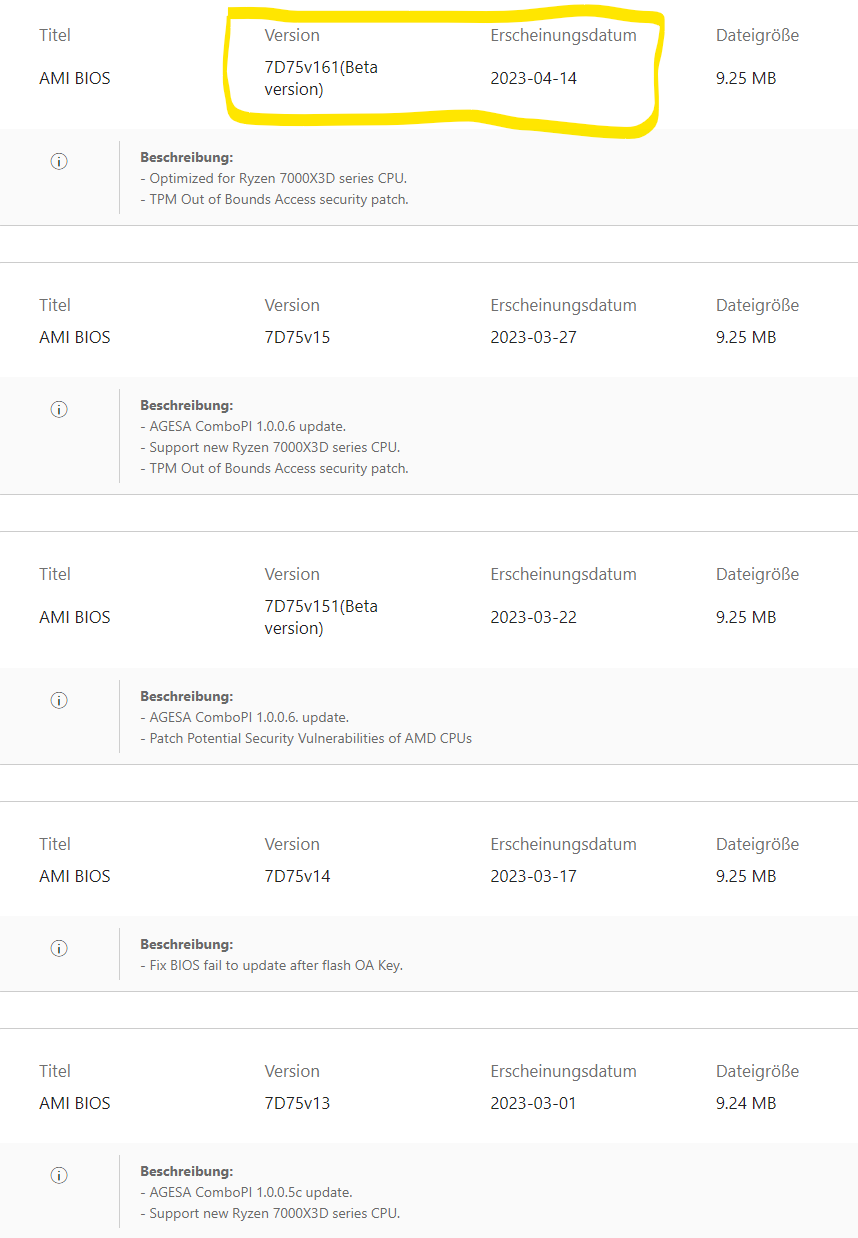
Task: Click the info icon for BIOS 7D75v13
Action: (59, 1175)
